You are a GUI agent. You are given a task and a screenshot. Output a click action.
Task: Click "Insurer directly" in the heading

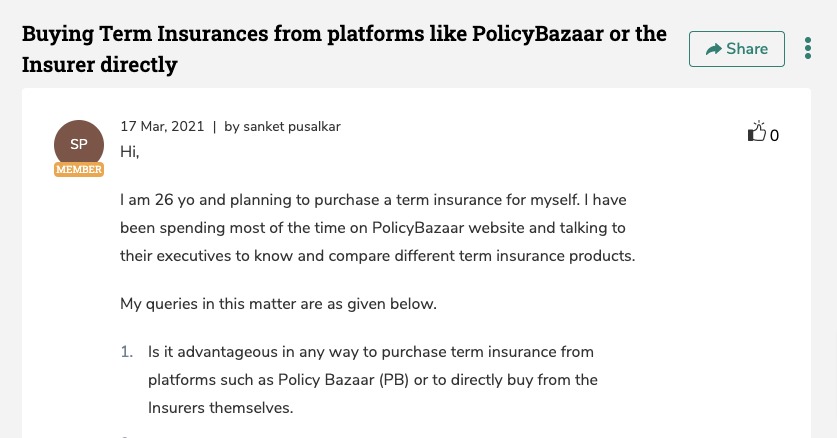pyautogui.click(x=100, y=65)
